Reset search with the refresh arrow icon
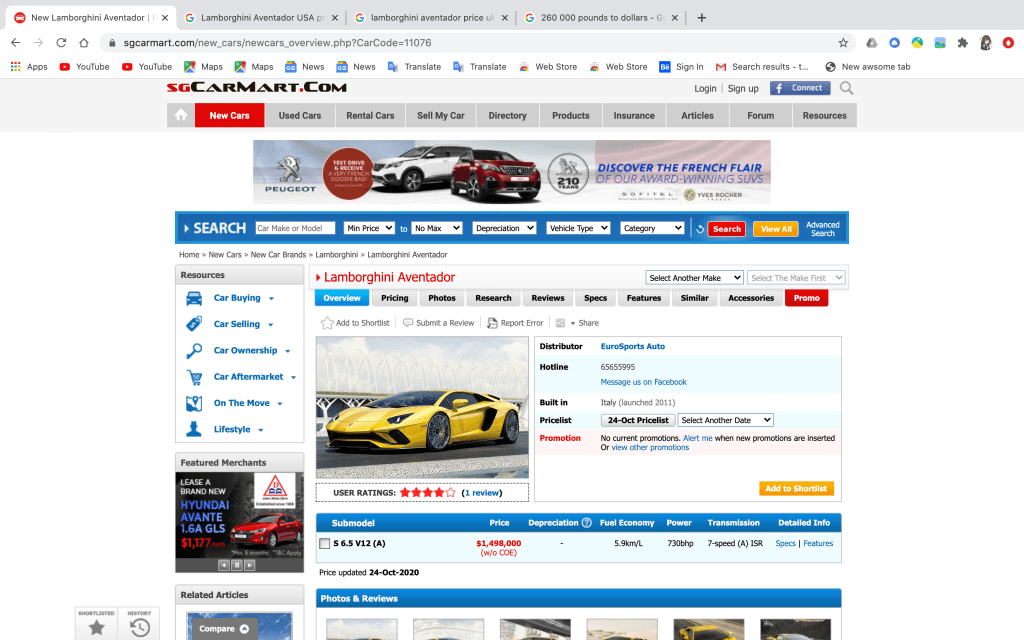The image size is (1024, 640). click(x=700, y=229)
